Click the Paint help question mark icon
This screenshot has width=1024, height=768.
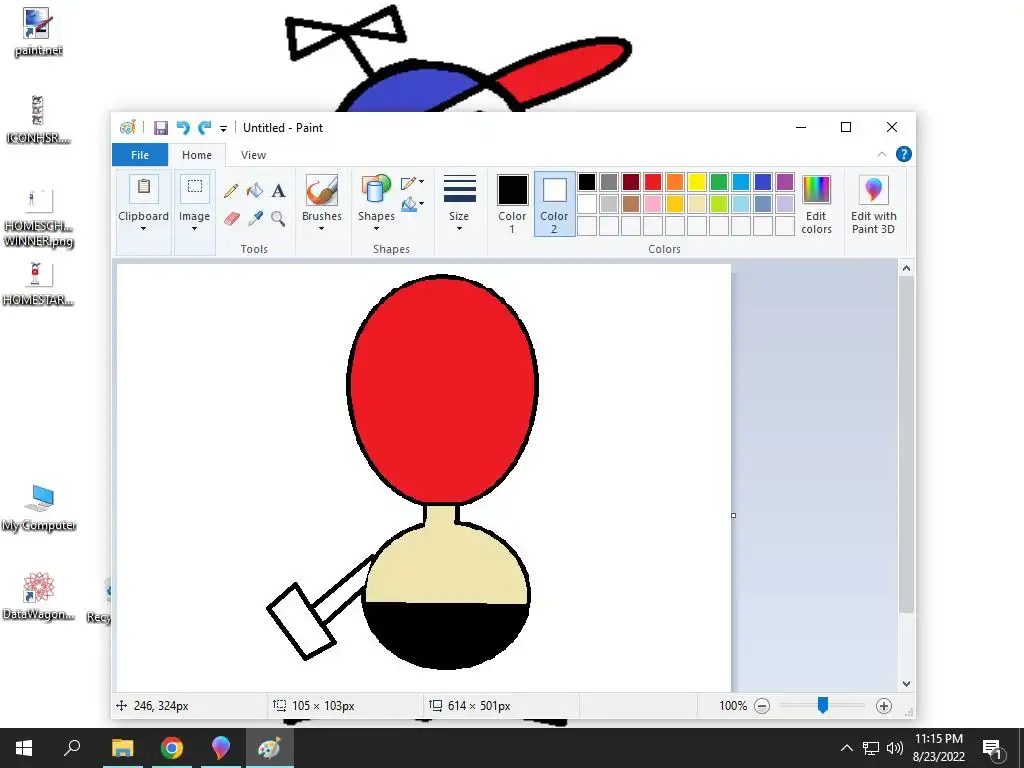point(904,154)
